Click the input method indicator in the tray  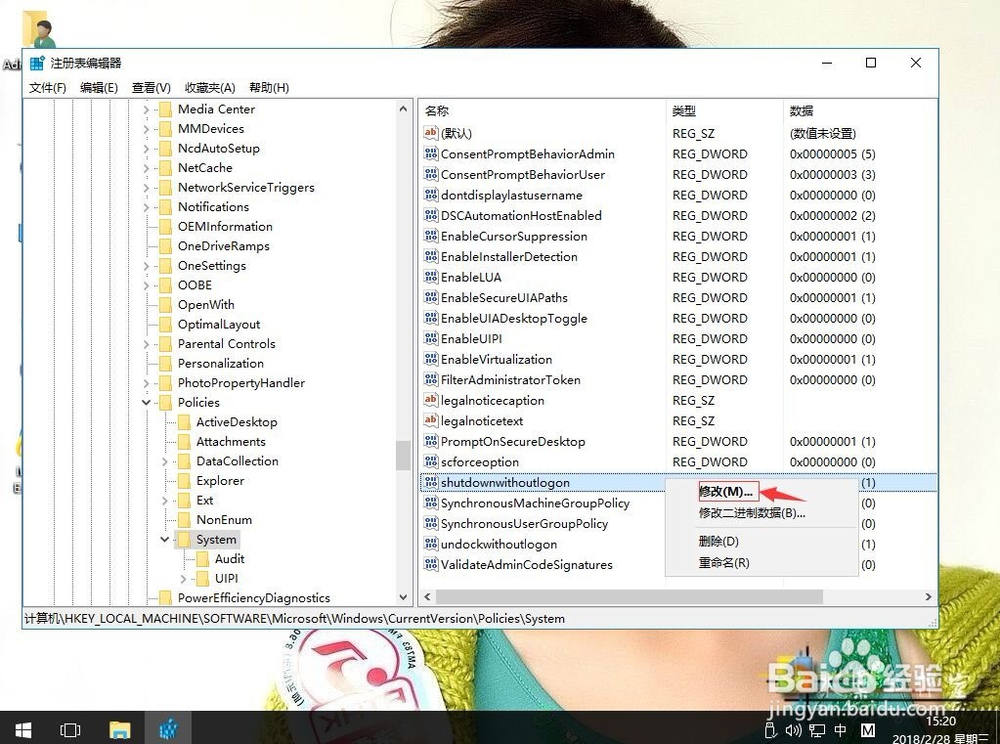pyautogui.click(x=838, y=731)
